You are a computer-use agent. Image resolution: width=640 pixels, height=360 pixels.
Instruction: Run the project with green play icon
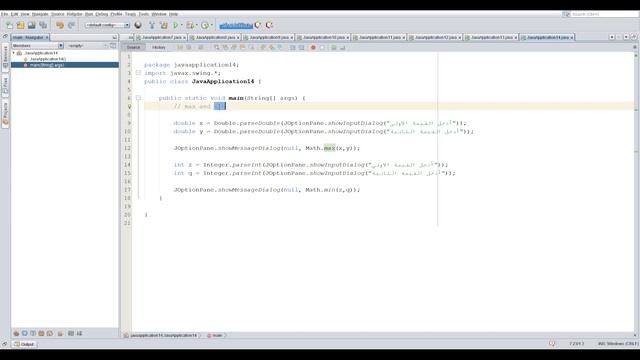(176, 25)
